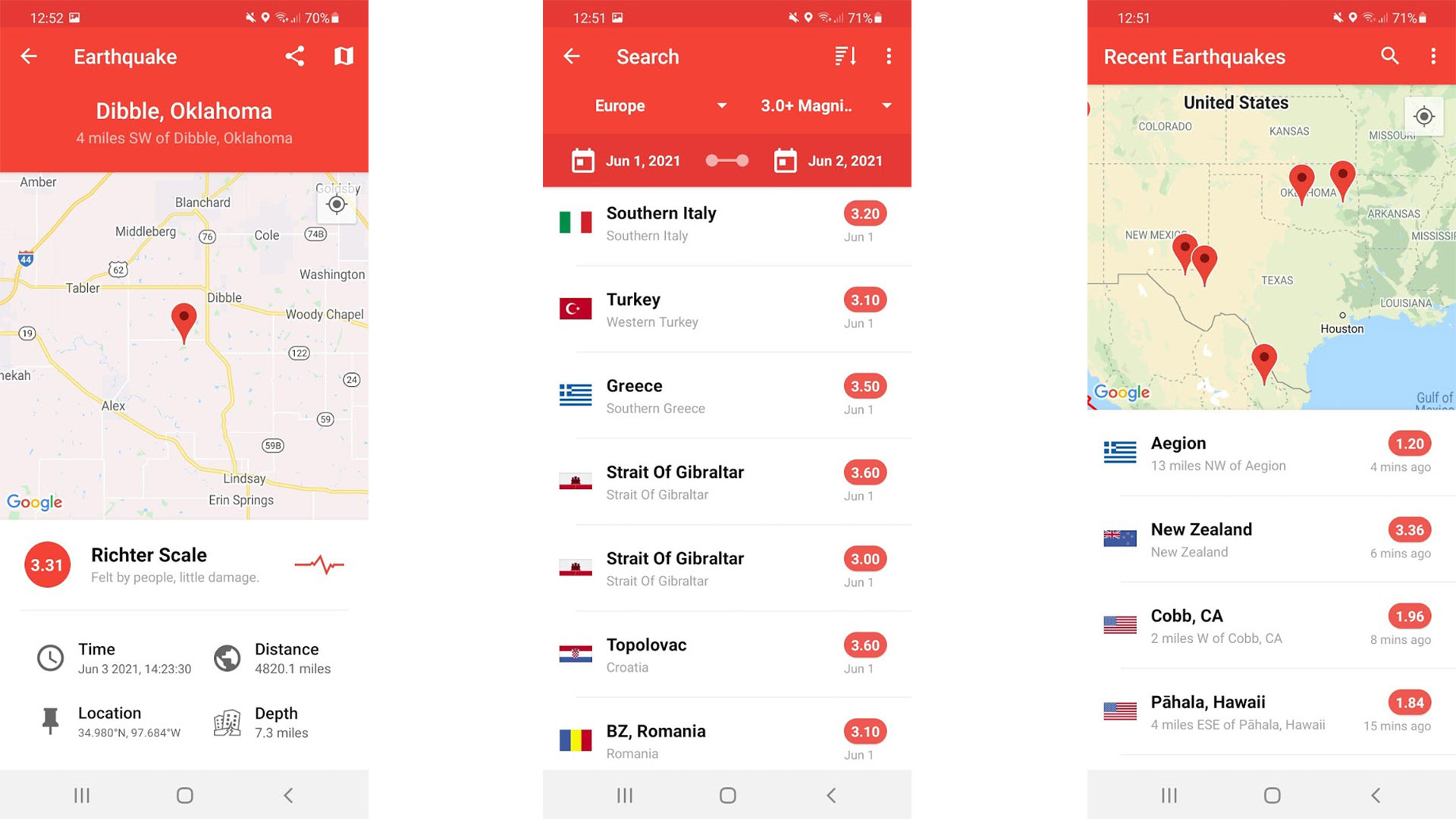Drag the date range slider between Jun 1 and Jun 2
The height and width of the screenshot is (819, 1456).
(728, 160)
